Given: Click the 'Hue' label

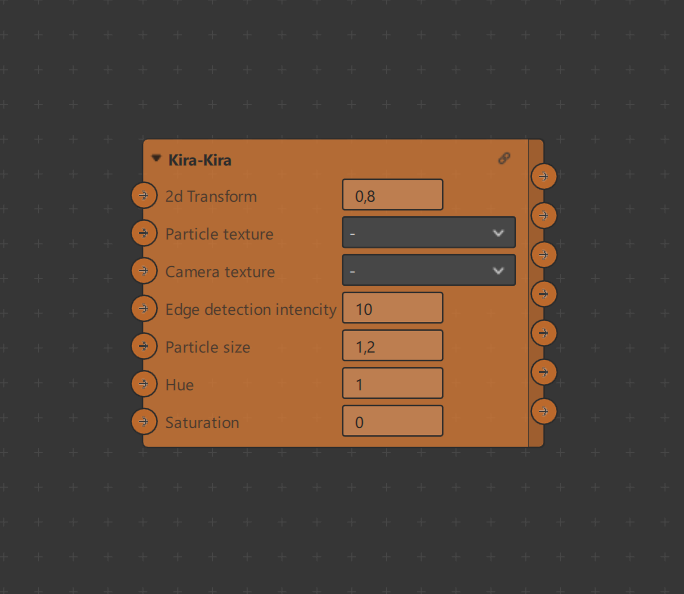Looking at the screenshot, I should (x=179, y=385).
